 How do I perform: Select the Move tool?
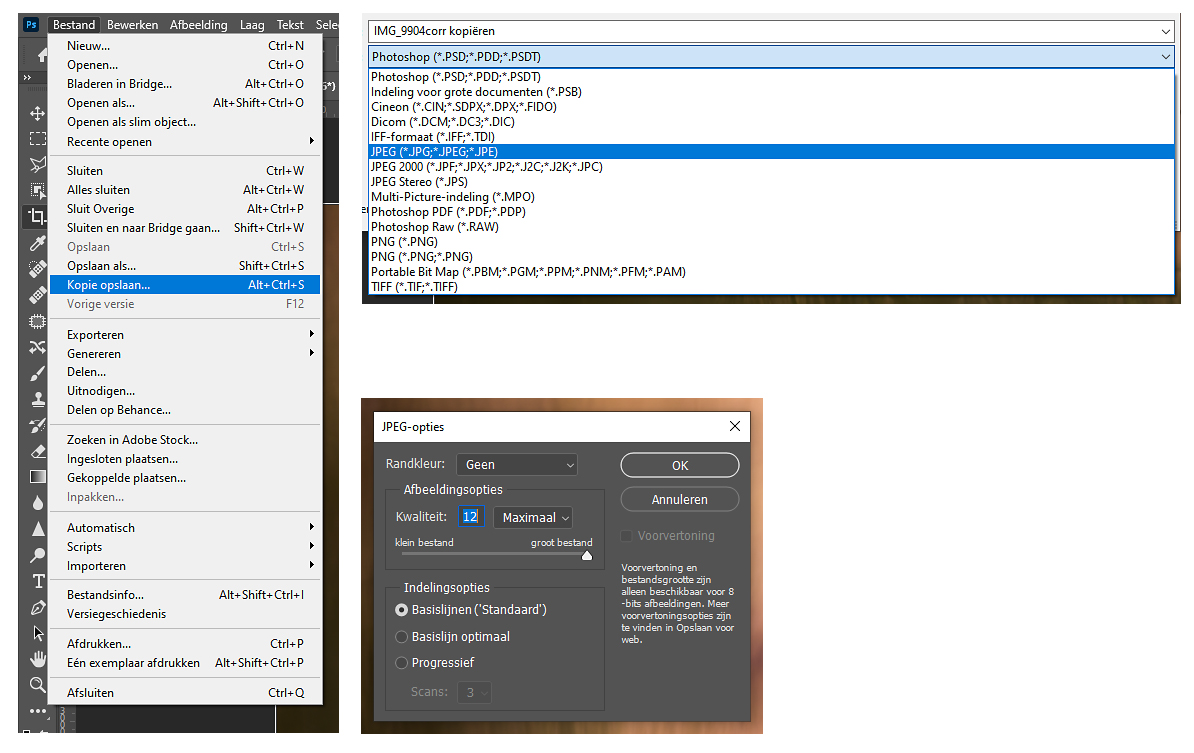tap(37, 113)
